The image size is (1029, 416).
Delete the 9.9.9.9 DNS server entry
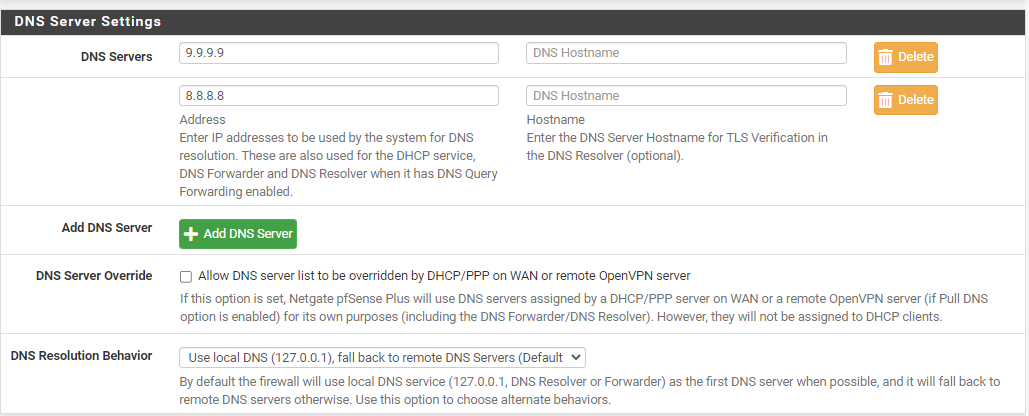(906, 58)
